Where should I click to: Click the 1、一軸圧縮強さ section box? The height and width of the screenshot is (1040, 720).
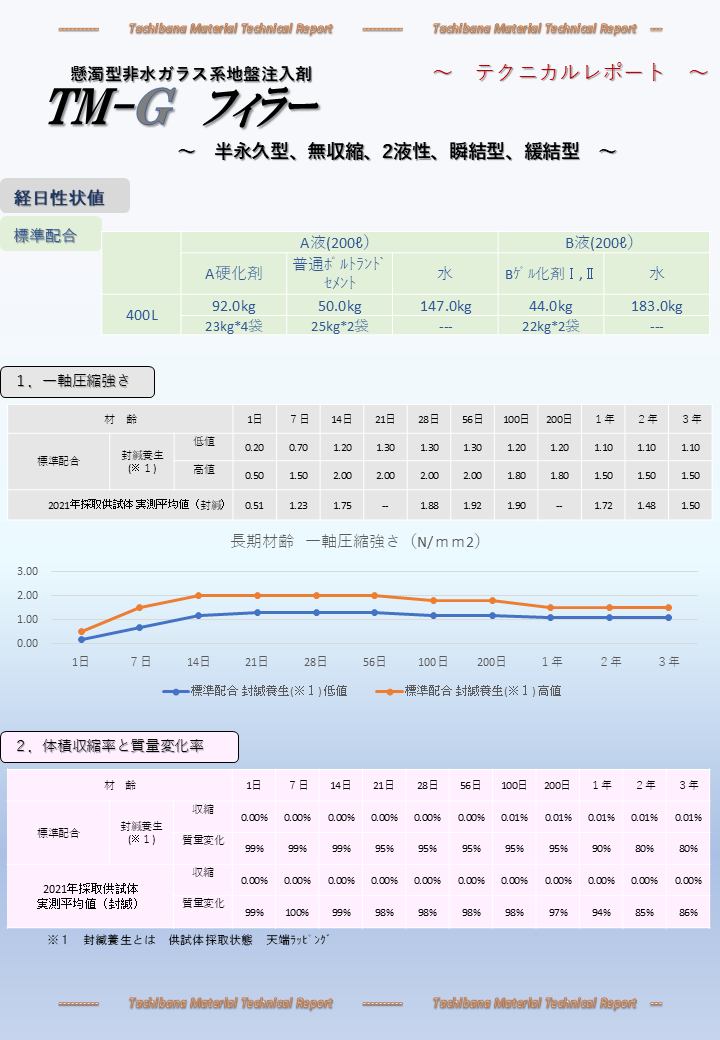tap(80, 380)
